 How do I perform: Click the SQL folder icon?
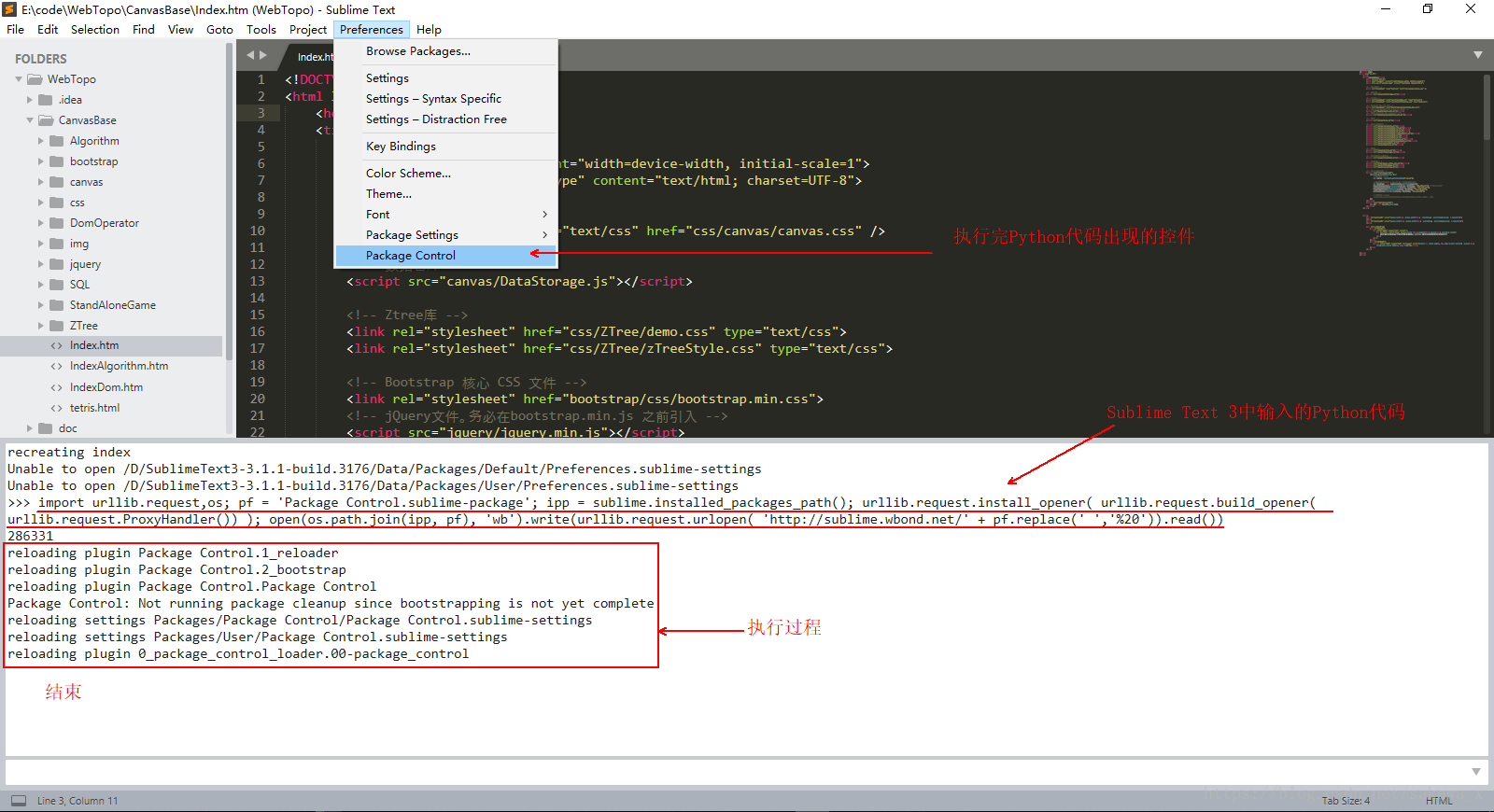(x=57, y=285)
